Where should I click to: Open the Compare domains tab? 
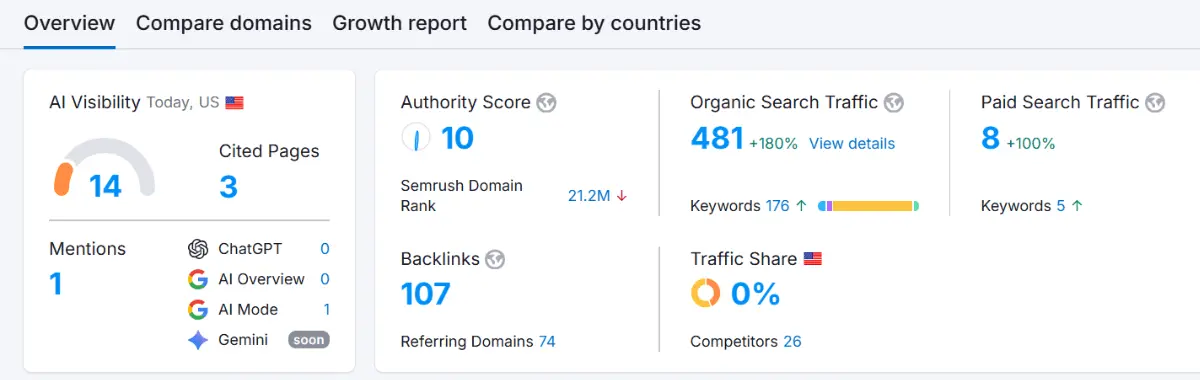point(224,23)
